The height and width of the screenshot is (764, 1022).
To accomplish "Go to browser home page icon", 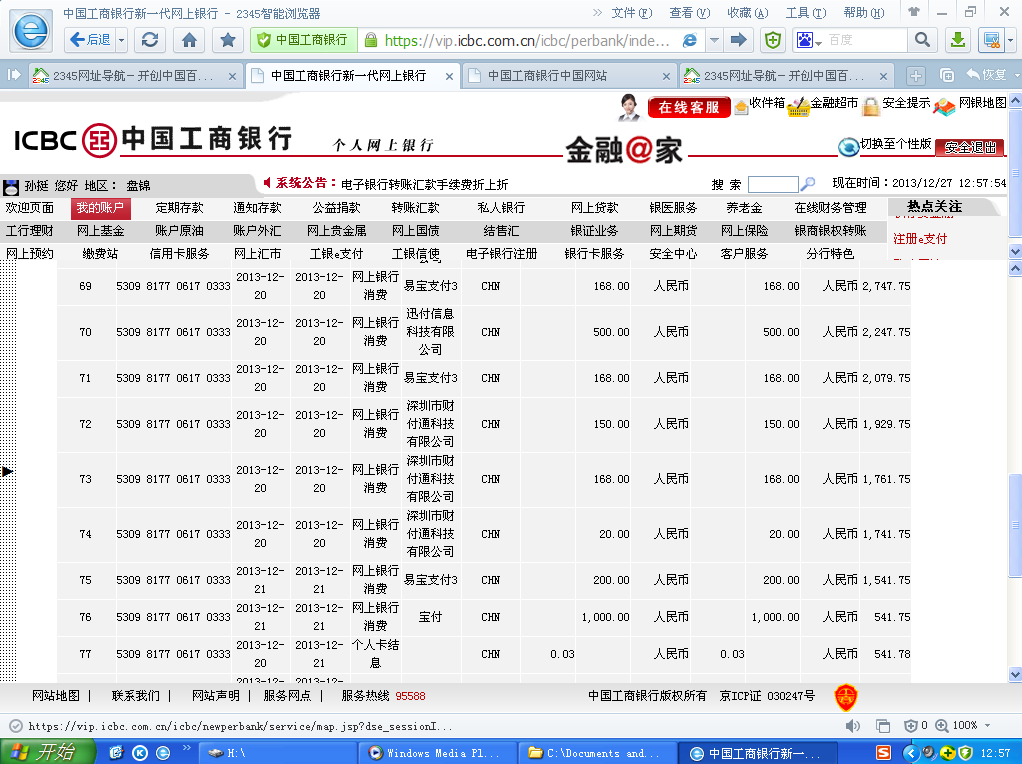I will click(189, 40).
